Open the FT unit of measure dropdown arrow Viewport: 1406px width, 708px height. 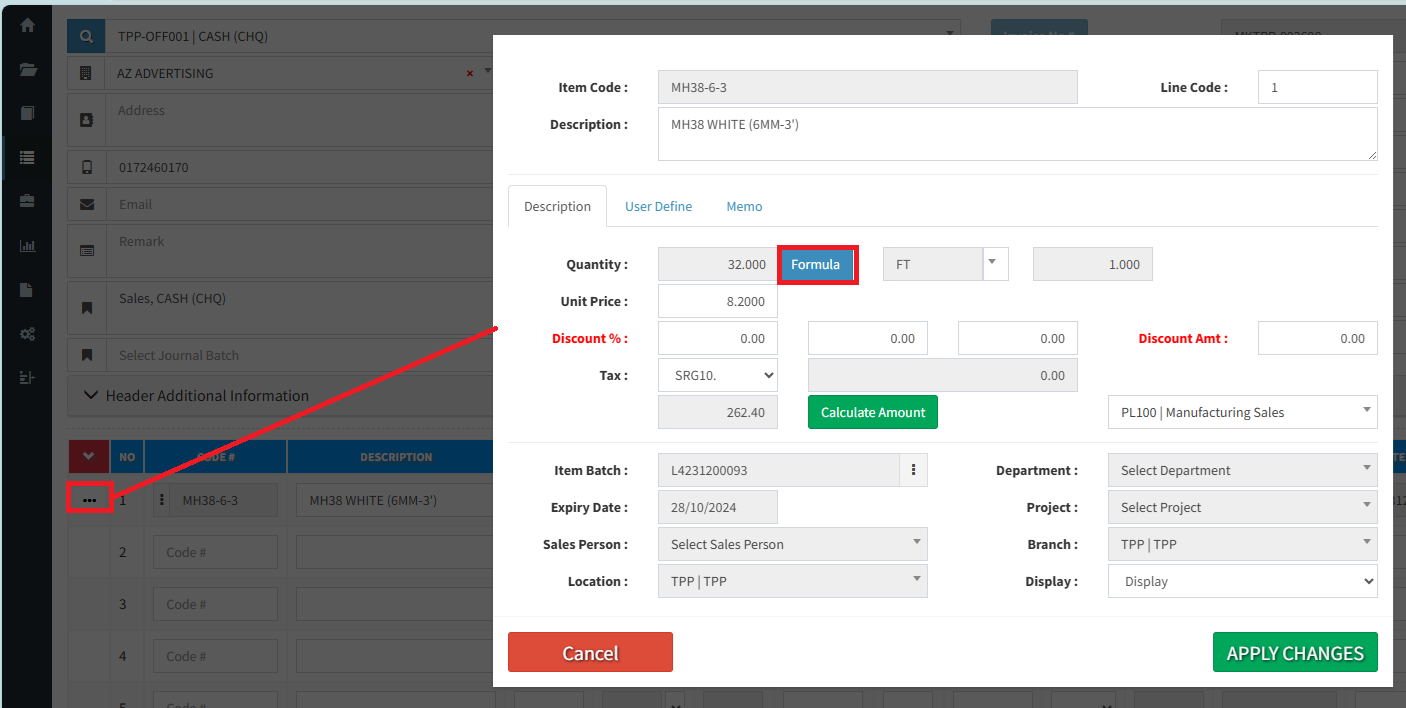click(995, 264)
